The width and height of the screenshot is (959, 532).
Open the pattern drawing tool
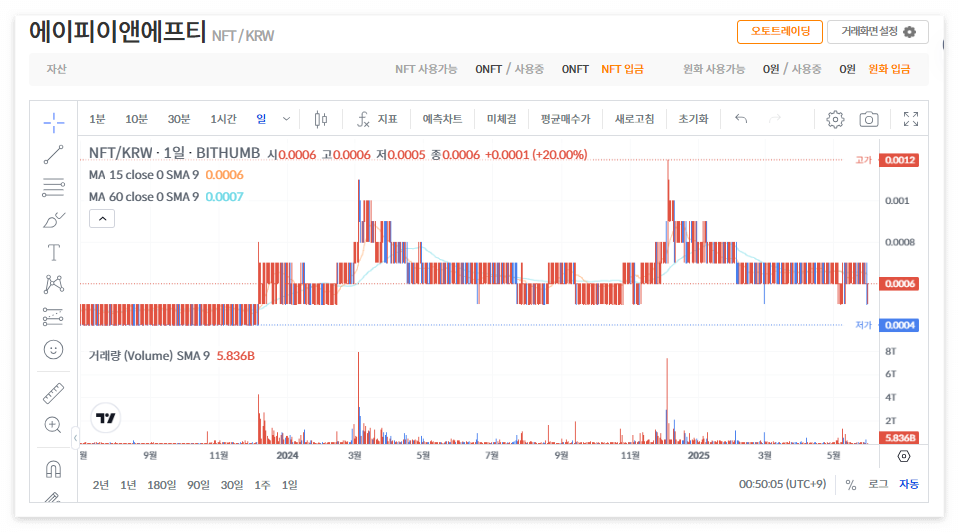coord(54,284)
